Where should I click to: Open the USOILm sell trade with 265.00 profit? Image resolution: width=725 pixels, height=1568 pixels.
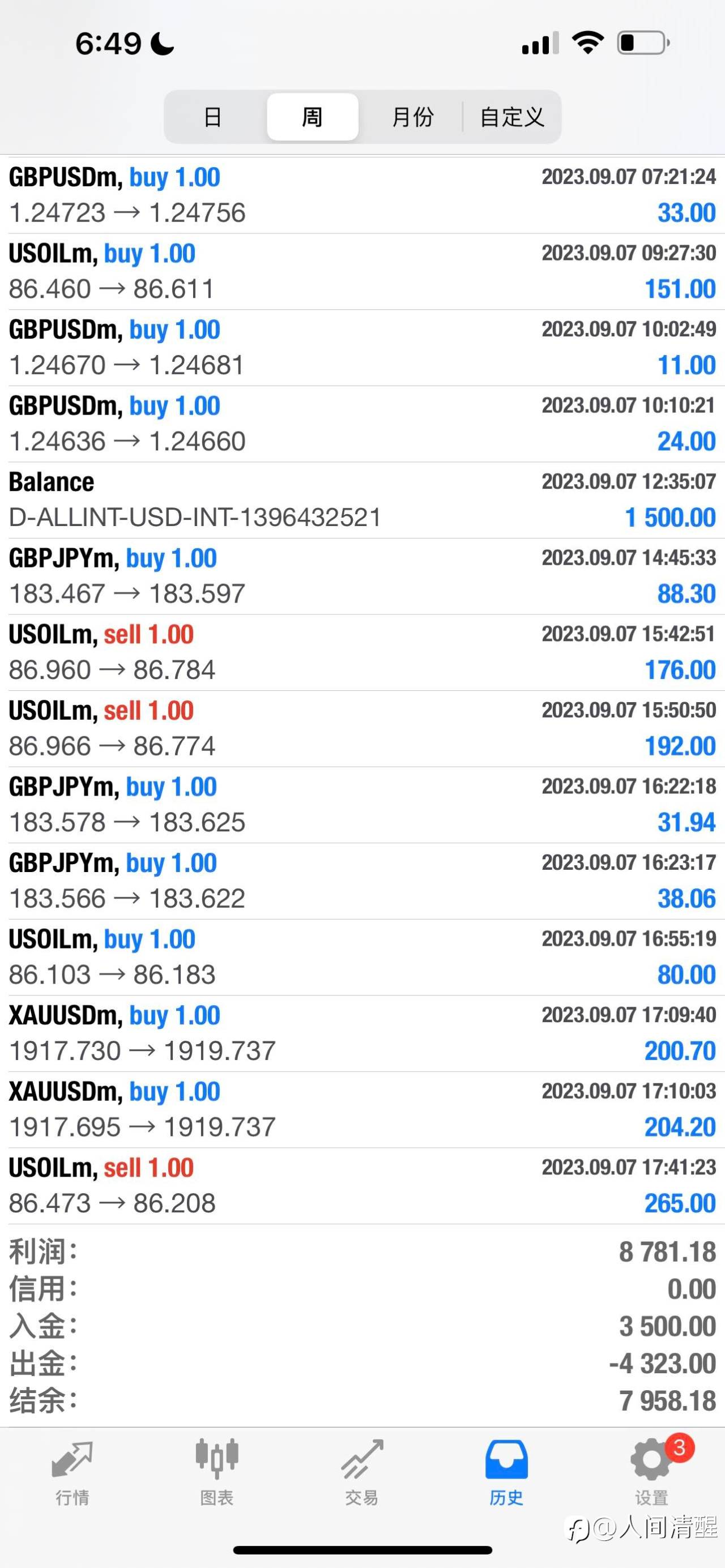[362, 1186]
